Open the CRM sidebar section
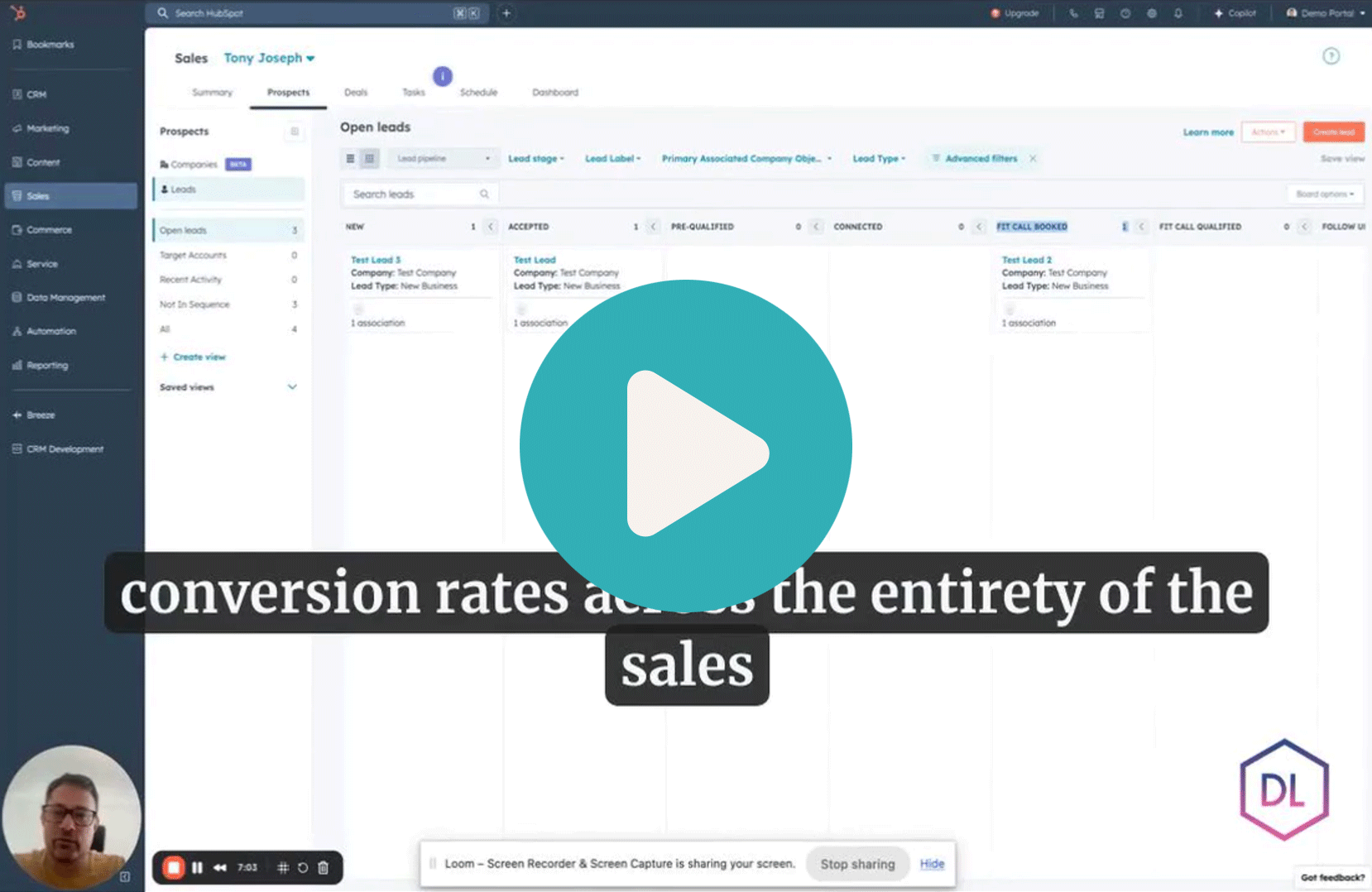 click(x=30, y=94)
